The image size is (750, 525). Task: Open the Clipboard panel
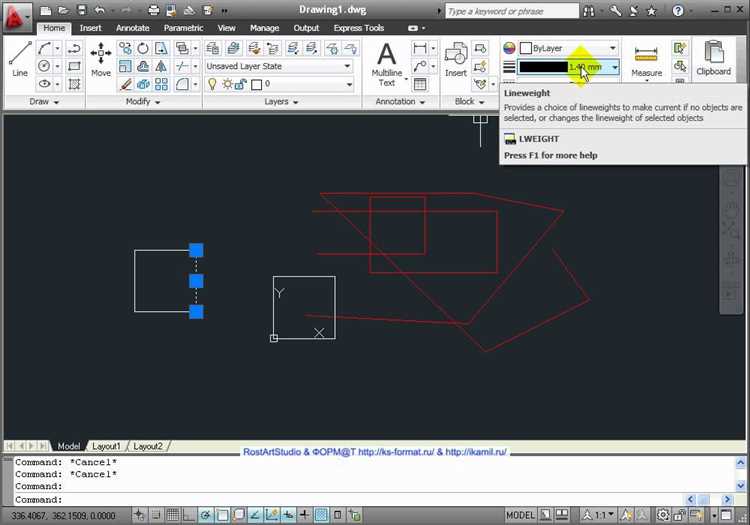click(x=713, y=58)
